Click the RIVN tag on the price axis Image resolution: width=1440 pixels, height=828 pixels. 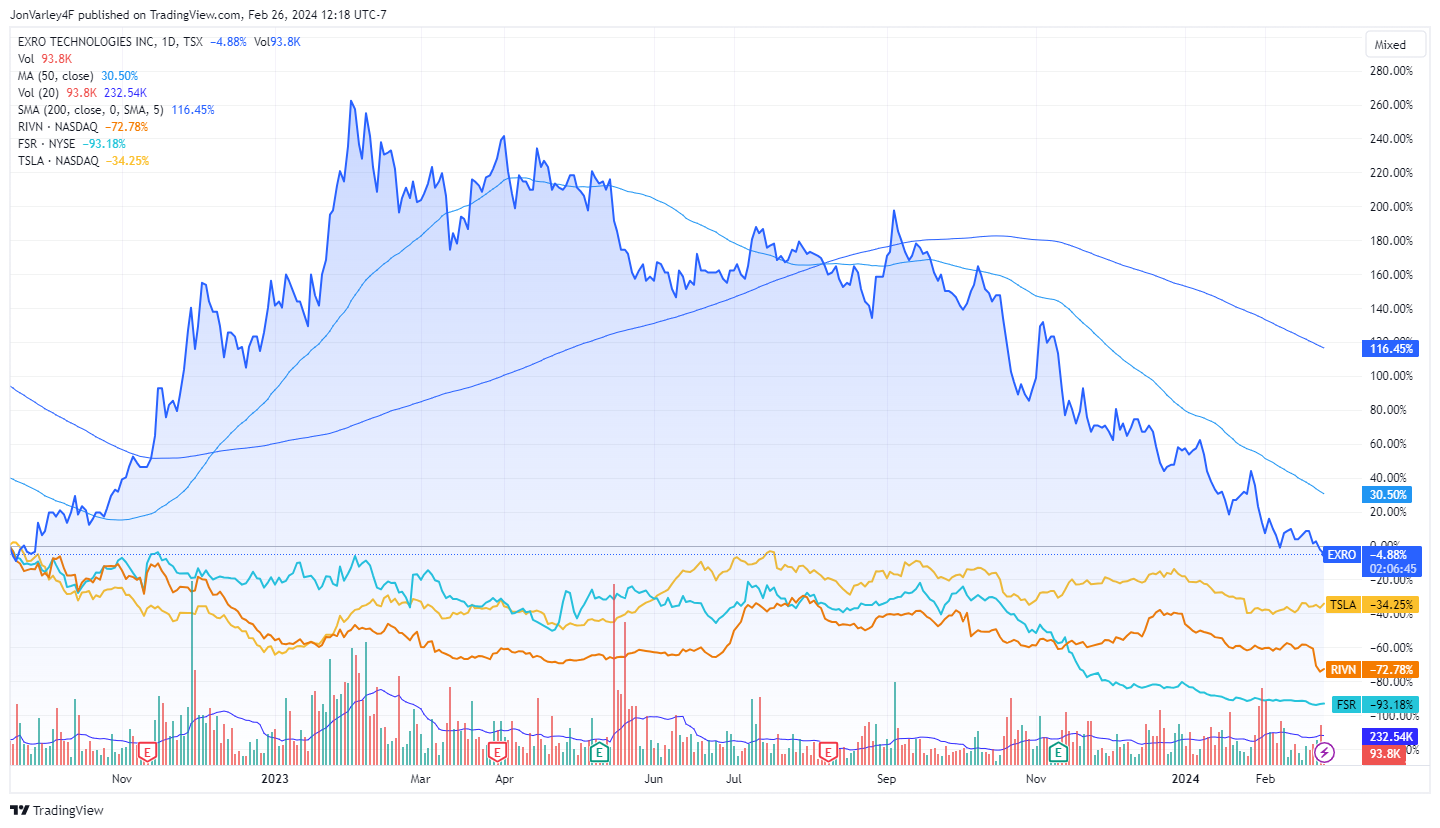pos(1343,668)
